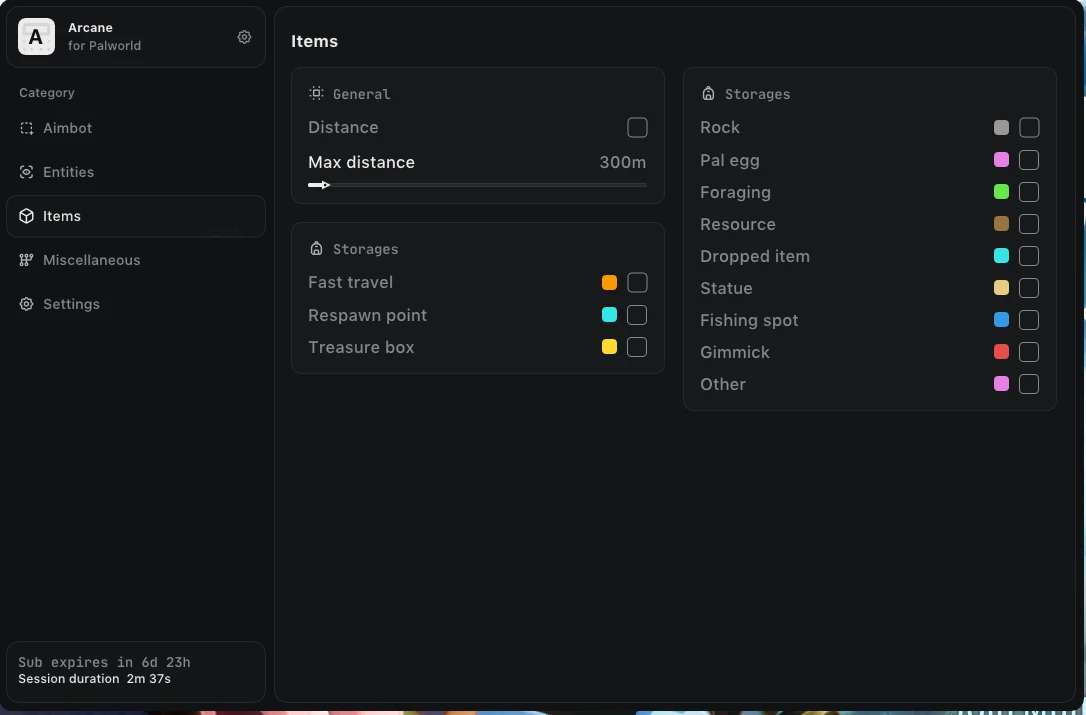Viewport: 1086px width, 715px height.
Task: Click the "300m" max distance value
Action: pyautogui.click(x=623, y=163)
